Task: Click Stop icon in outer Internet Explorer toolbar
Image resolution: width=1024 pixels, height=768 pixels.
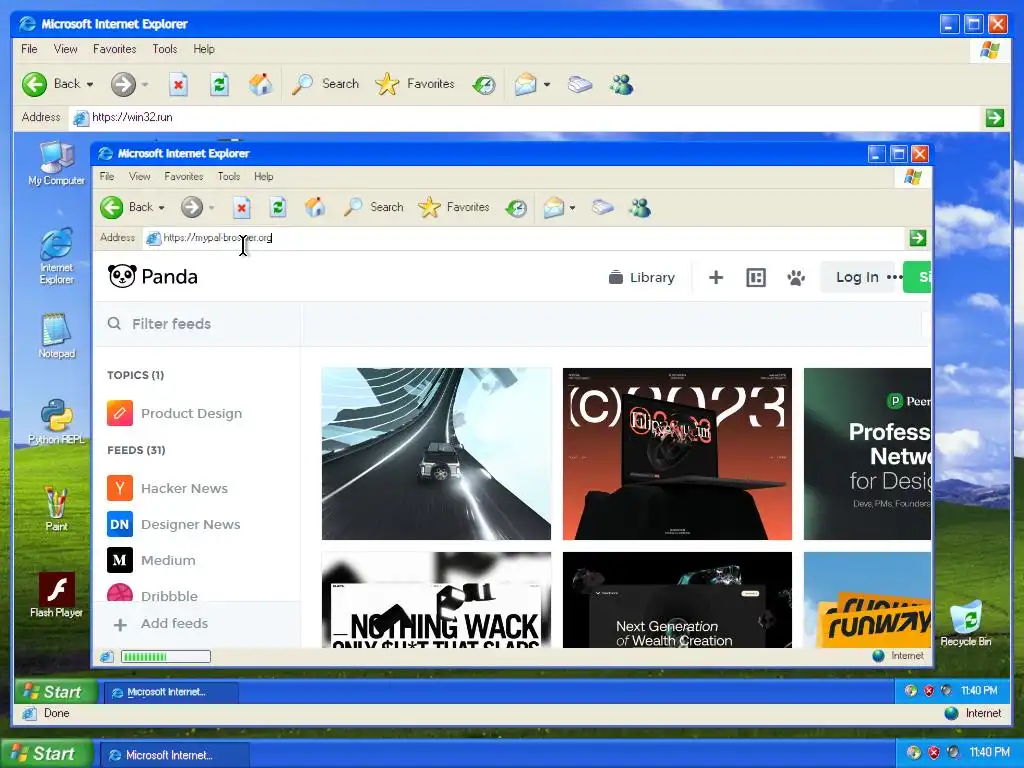Action: (x=178, y=84)
